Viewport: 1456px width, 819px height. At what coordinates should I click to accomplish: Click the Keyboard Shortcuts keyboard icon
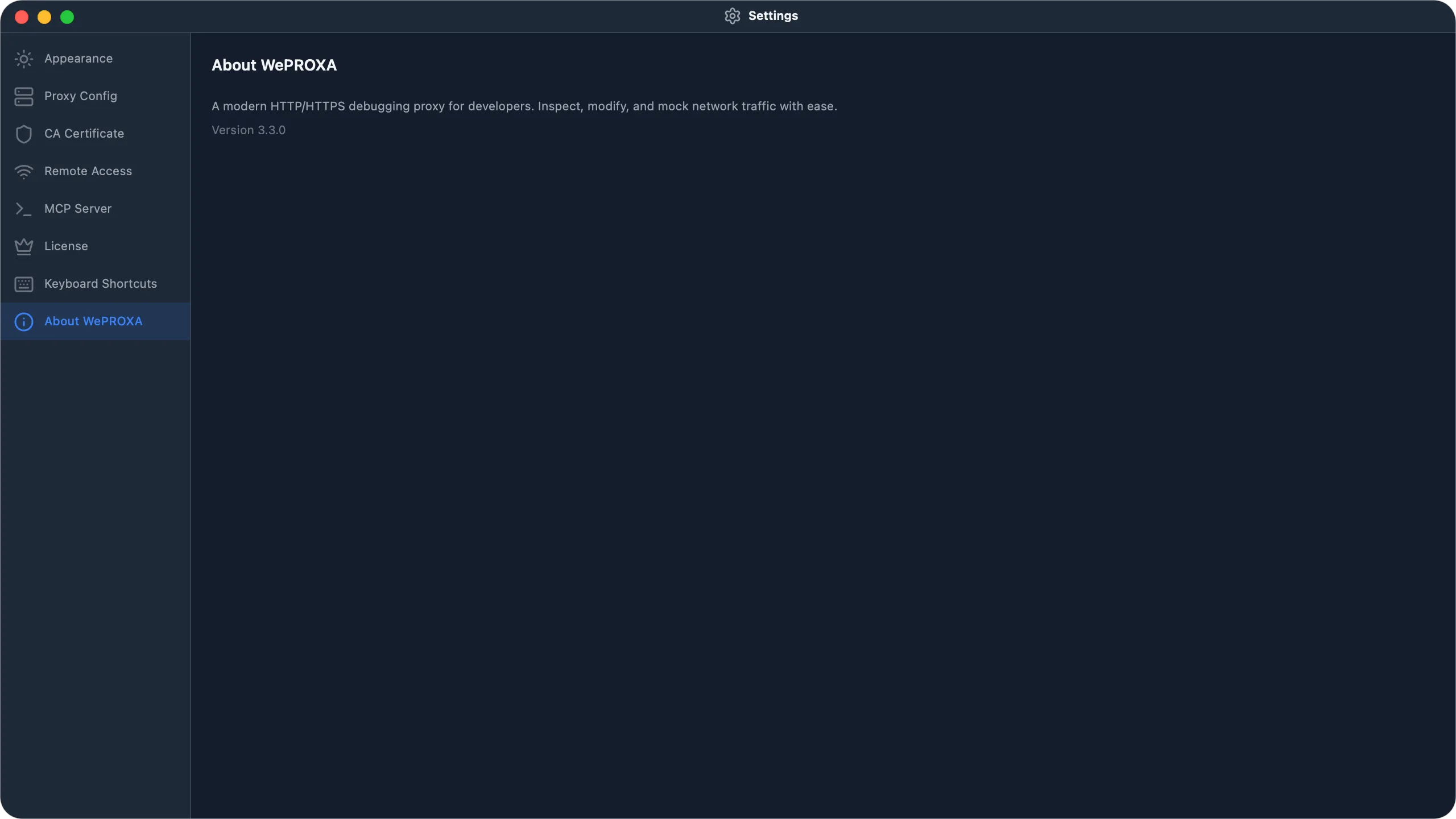pyautogui.click(x=23, y=284)
